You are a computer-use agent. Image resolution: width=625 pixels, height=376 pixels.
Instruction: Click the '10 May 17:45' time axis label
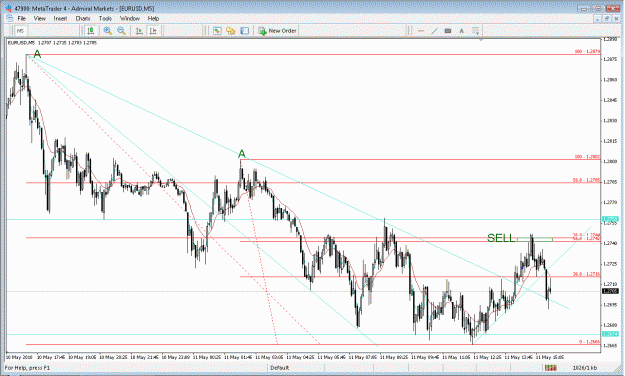pyautogui.click(x=51, y=357)
